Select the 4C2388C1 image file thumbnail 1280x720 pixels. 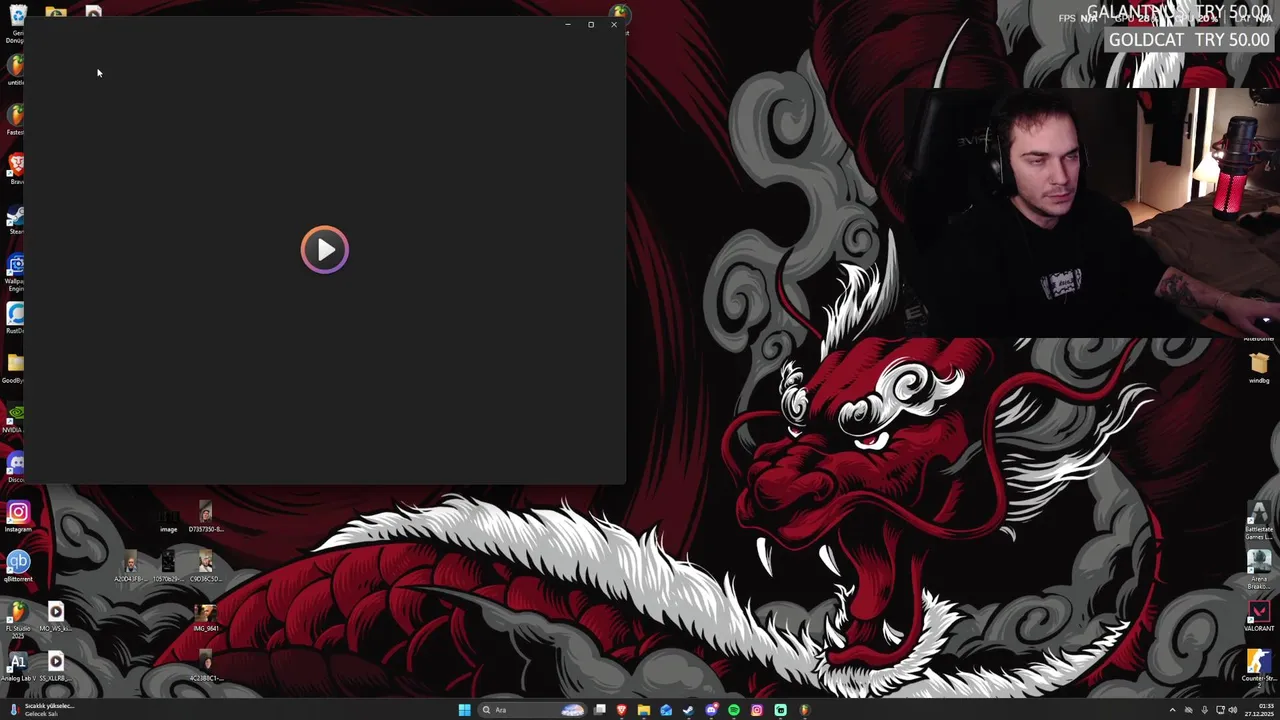pos(206,666)
